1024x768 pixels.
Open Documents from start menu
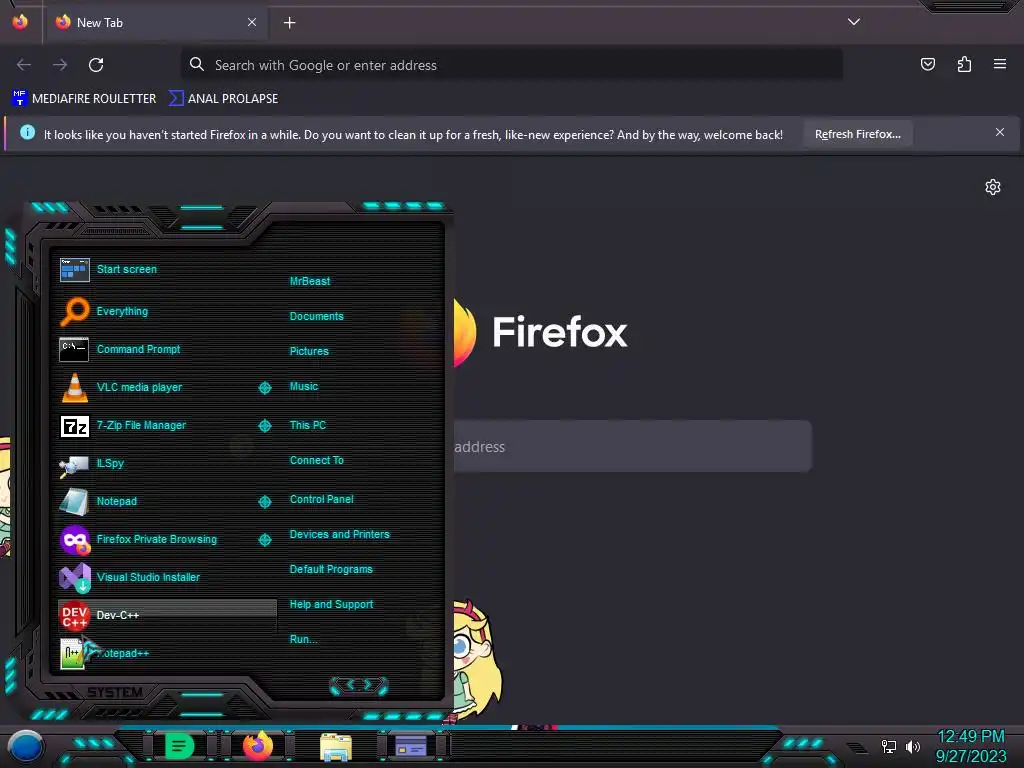point(317,316)
